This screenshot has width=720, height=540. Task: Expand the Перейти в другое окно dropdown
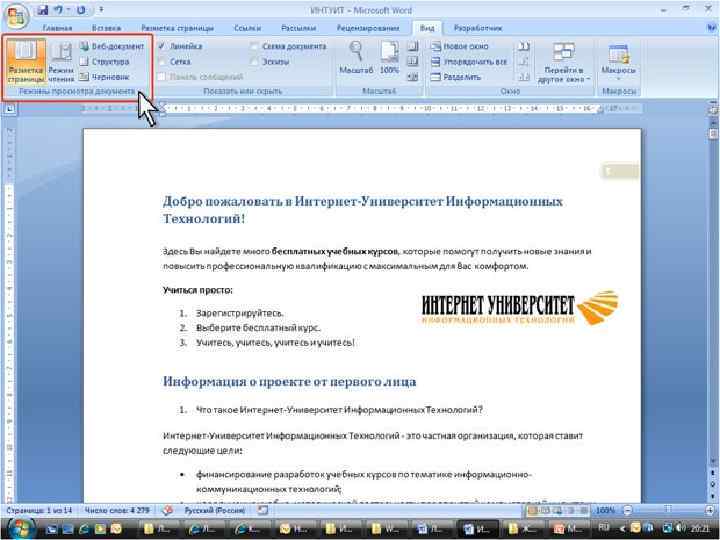pos(563,62)
